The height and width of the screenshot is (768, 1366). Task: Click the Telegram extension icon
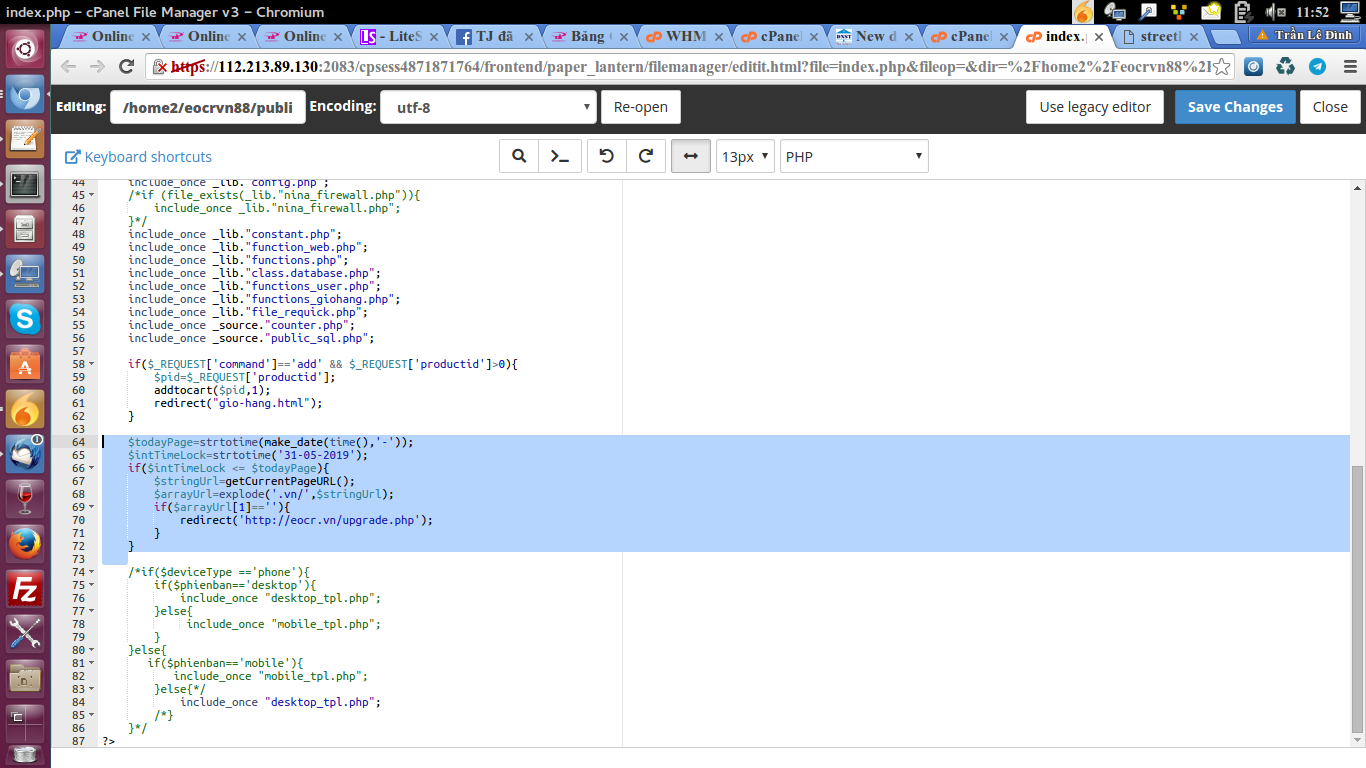[1318, 67]
